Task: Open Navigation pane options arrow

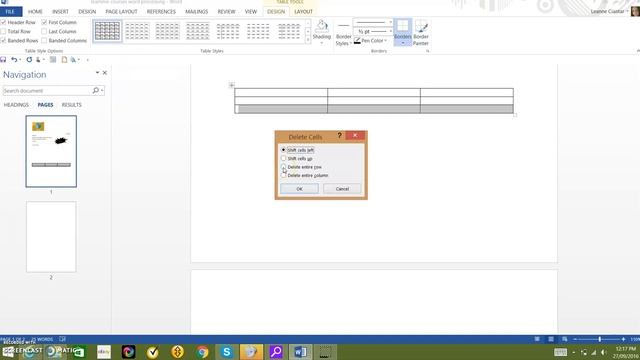Action: pyautogui.click(x=97, y=73)
